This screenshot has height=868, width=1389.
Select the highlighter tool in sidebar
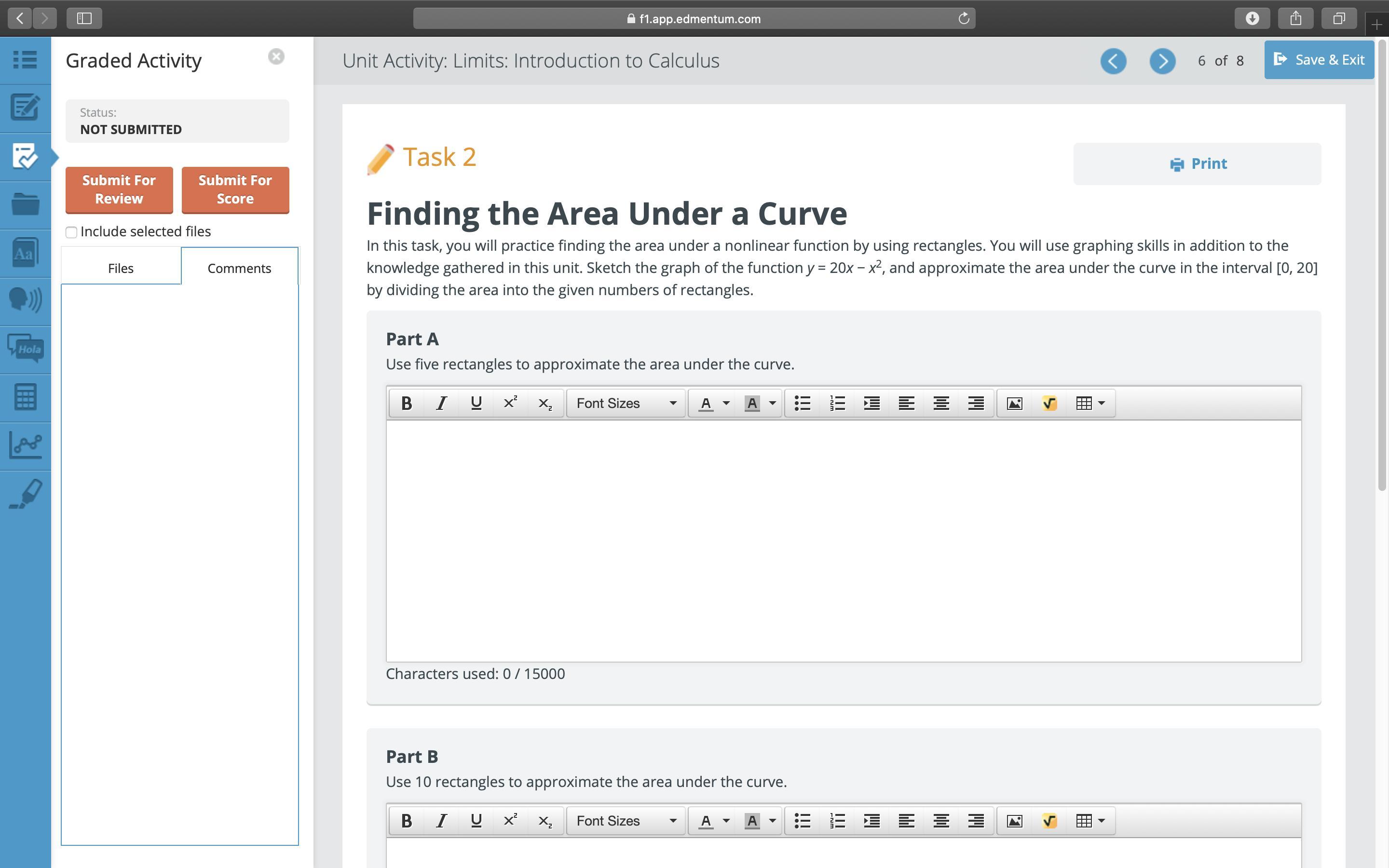(x=25, y=494)
